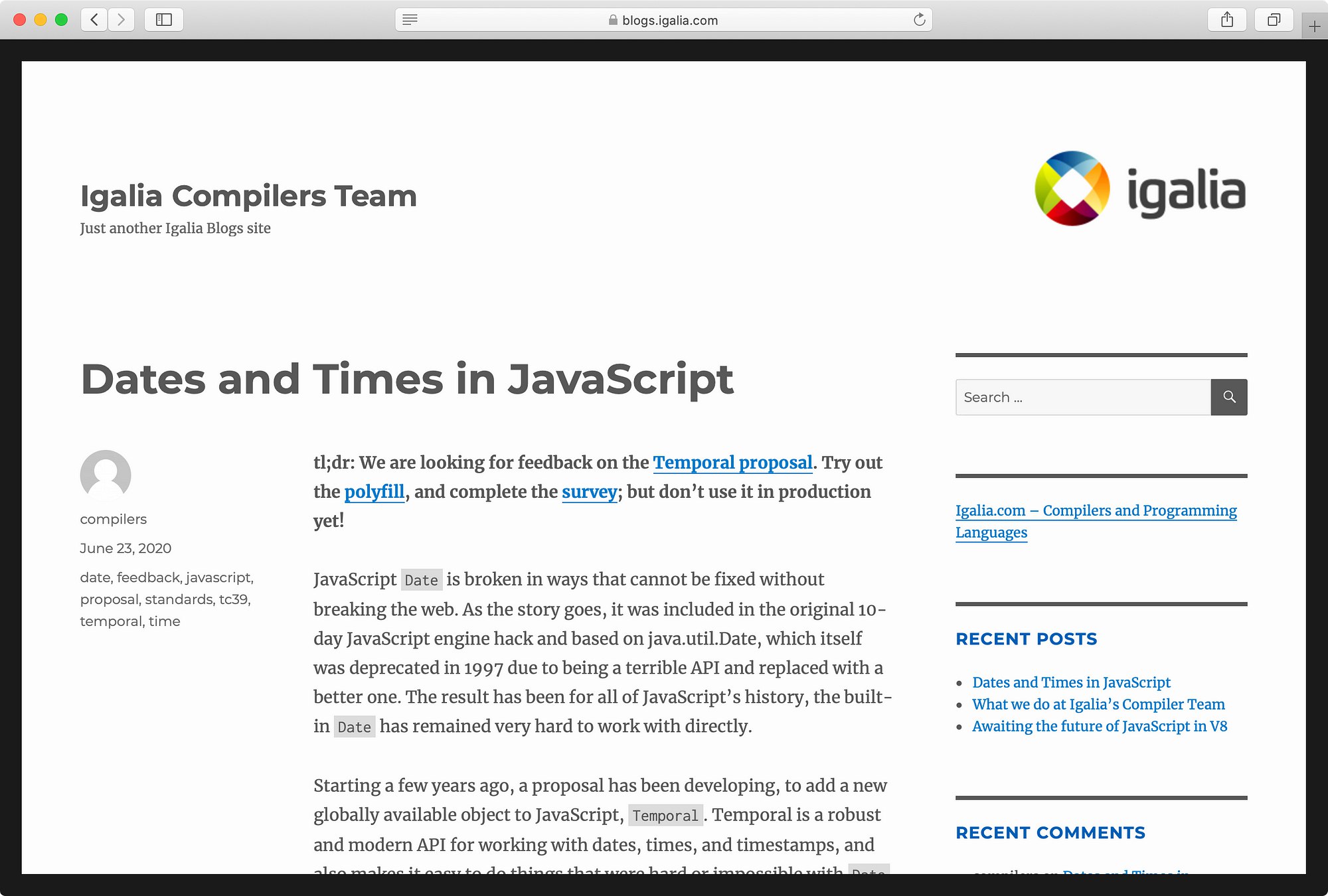Click the Date code snippet after JavaScript
This screenshot has width=1328, height=896.
[421, 580]
